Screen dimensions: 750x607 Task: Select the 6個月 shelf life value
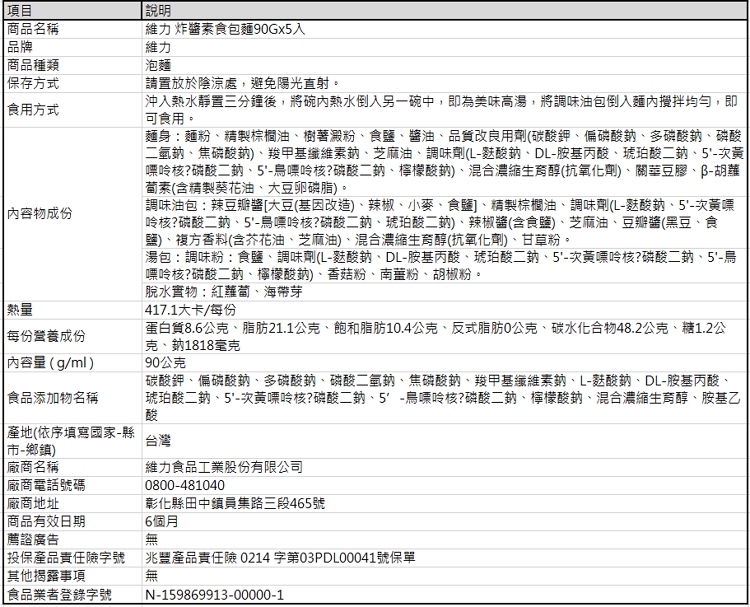pyautogui.click(x=162, y=521)
